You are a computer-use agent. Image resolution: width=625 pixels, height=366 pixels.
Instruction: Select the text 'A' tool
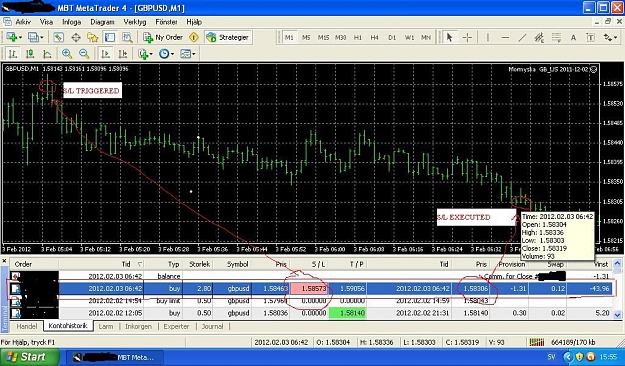point(574,37)
